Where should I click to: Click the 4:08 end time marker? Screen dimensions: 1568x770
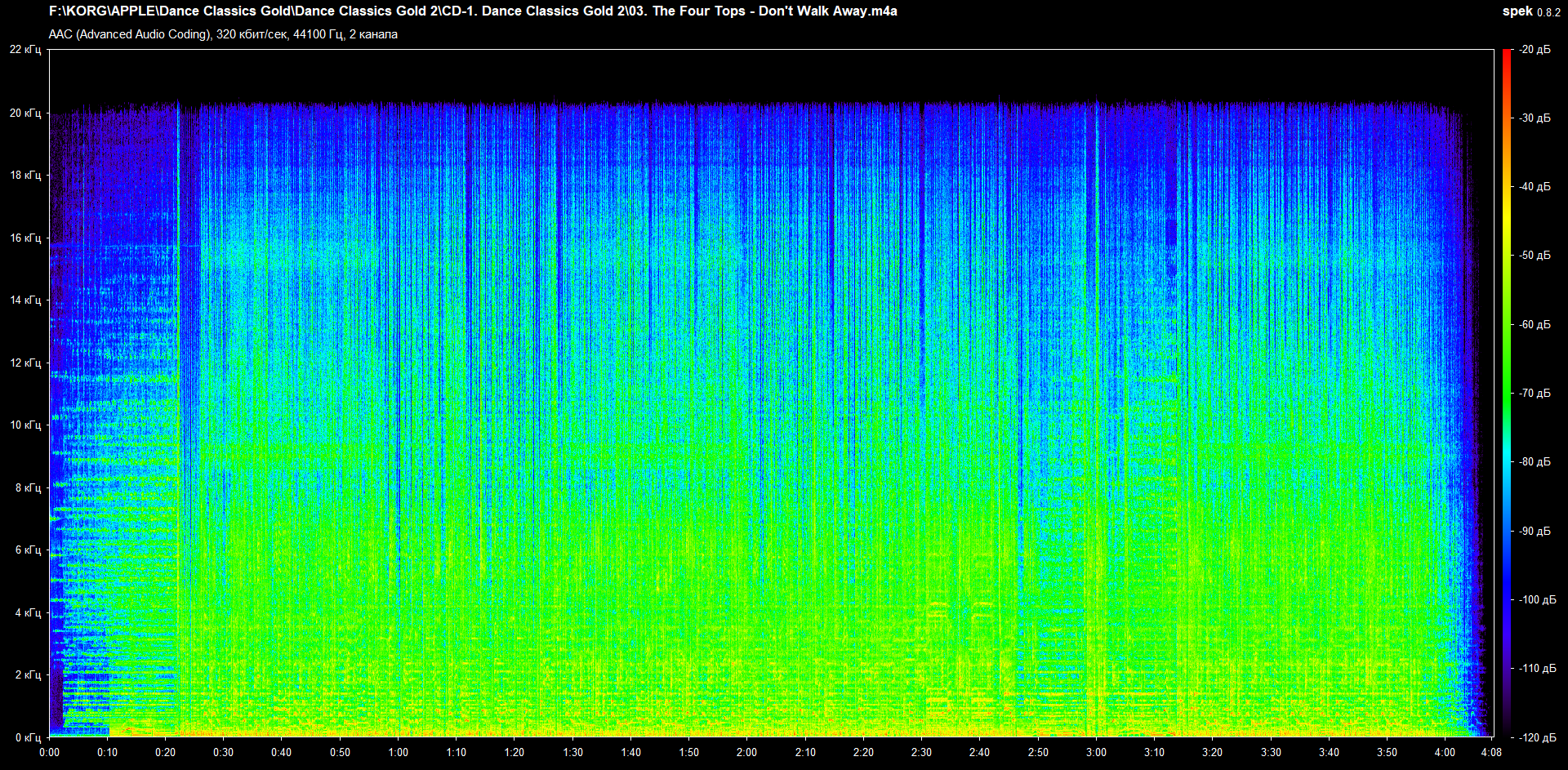(x=1491, y=752)
